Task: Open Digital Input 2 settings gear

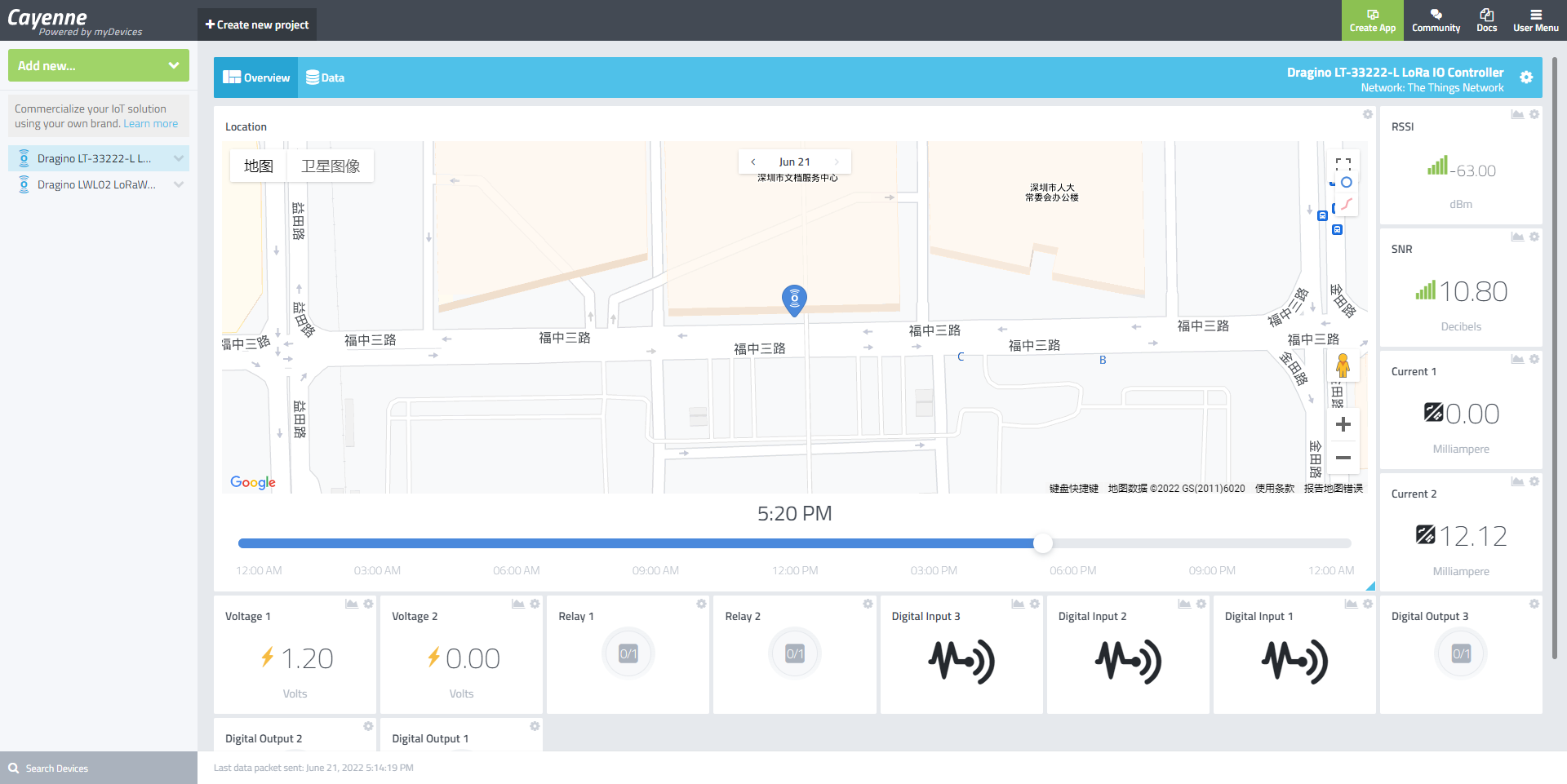Action: click(1201, 604)
